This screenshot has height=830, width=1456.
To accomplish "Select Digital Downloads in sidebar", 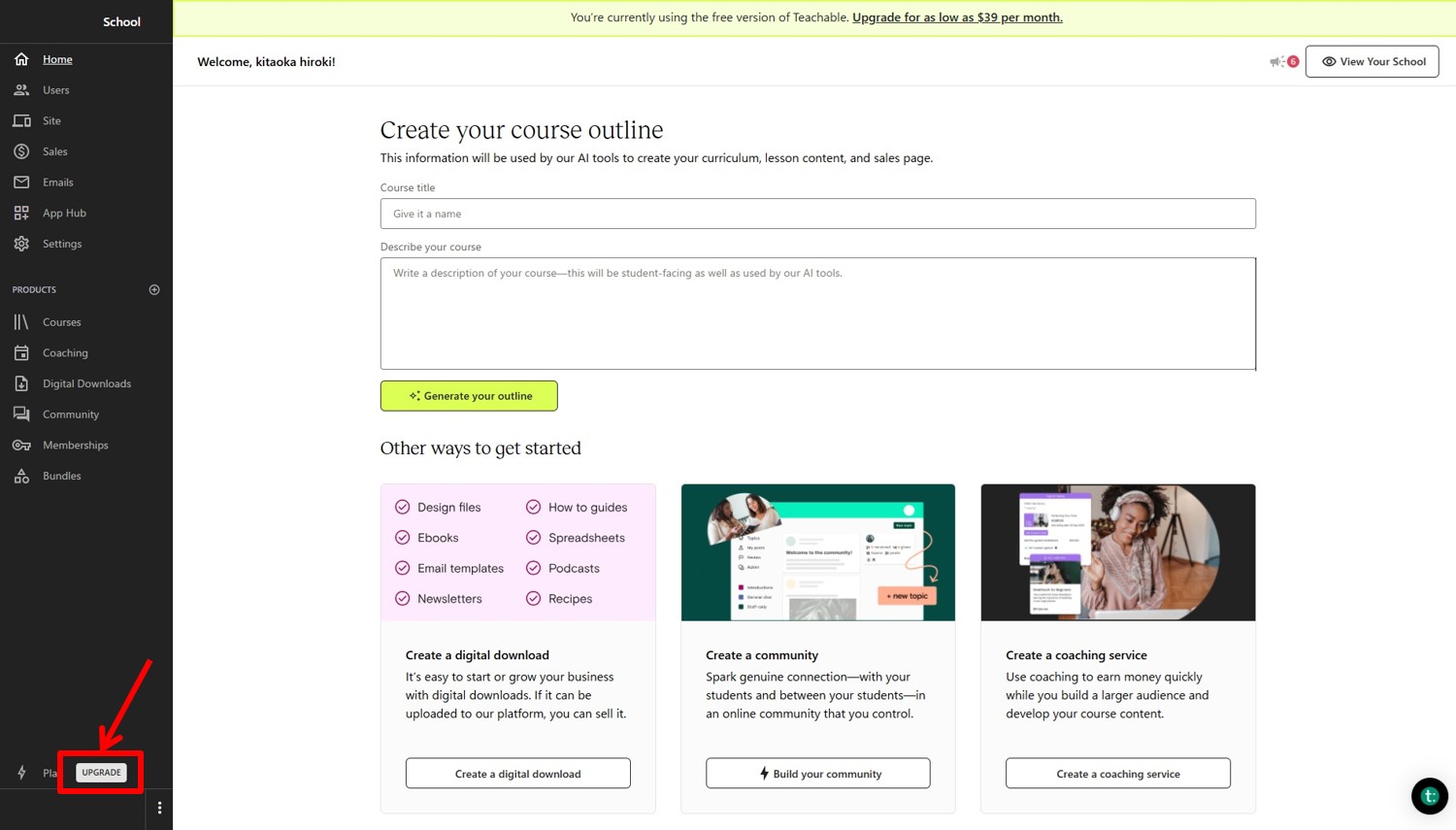I will pos(86,383).
